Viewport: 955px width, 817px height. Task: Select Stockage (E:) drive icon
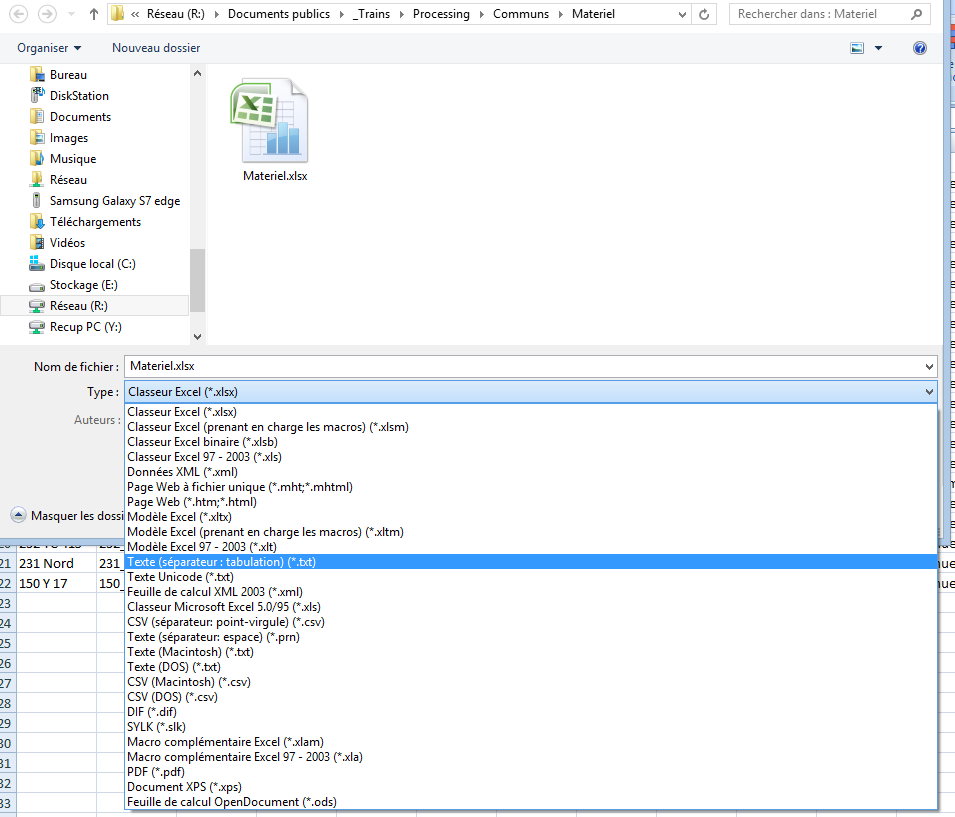pos(37,285)
